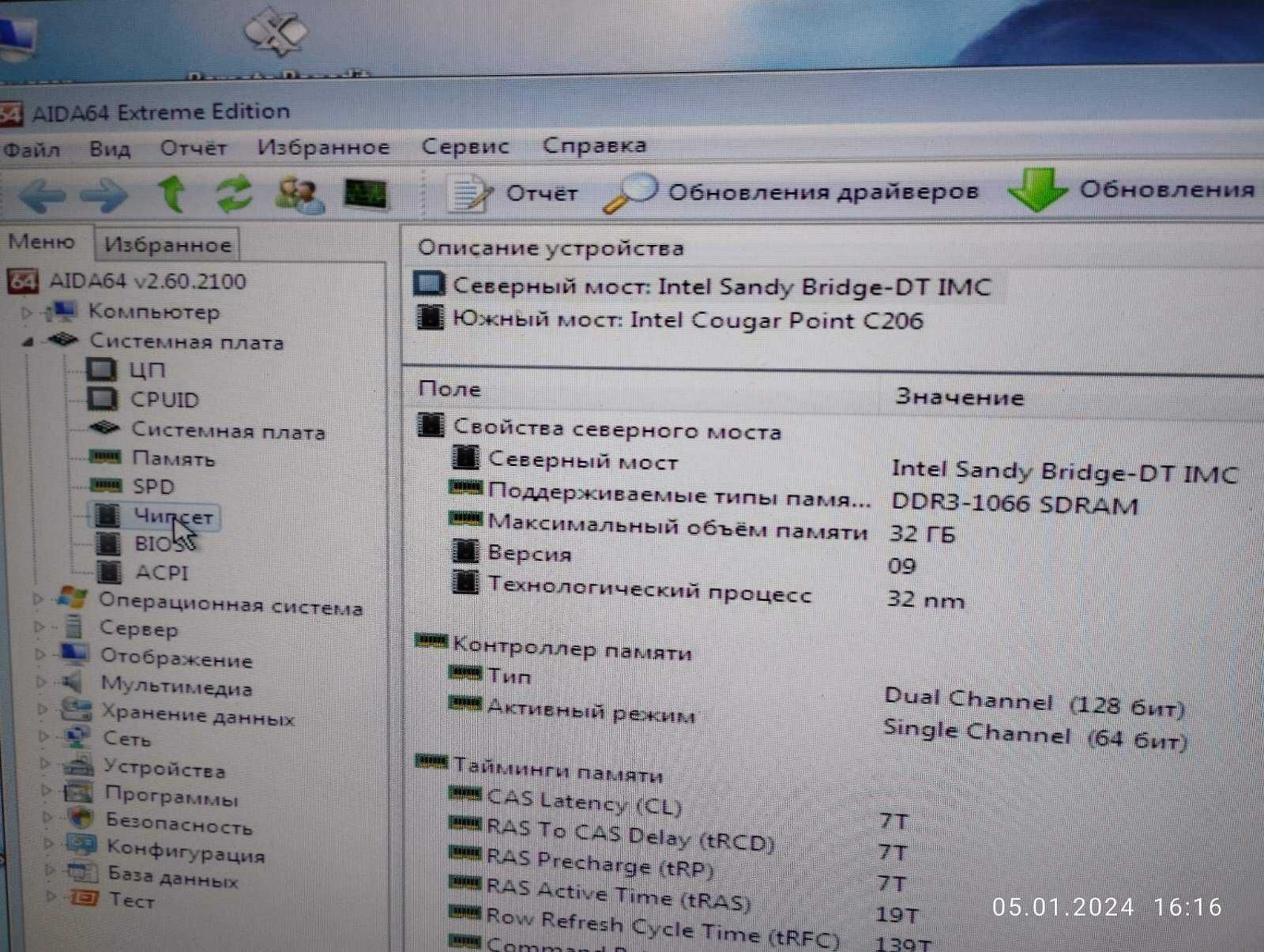Open the Отчёт menu

point(194,148)
